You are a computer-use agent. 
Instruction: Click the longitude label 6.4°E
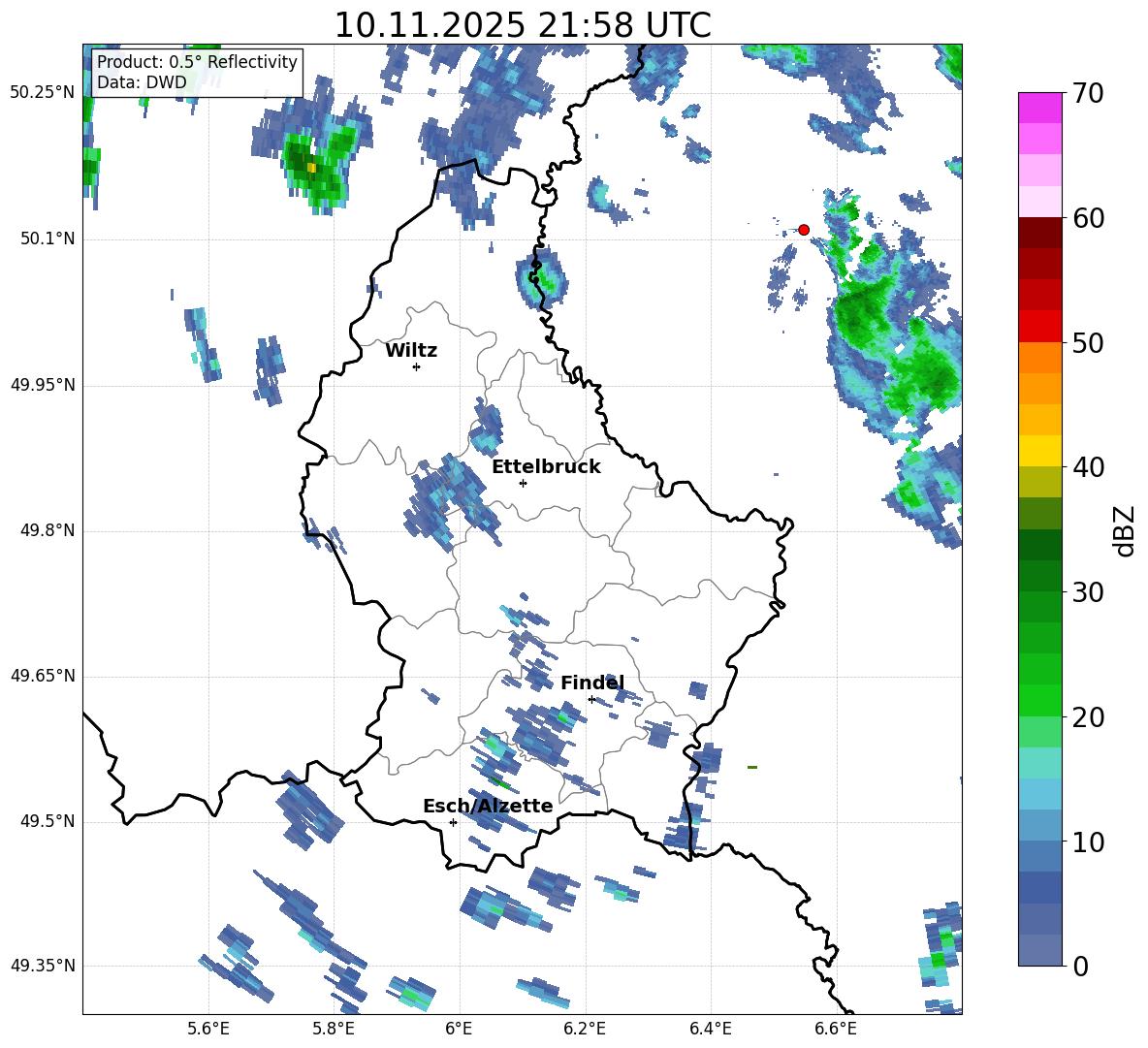pyautogui.click(x=710, y=1029)
